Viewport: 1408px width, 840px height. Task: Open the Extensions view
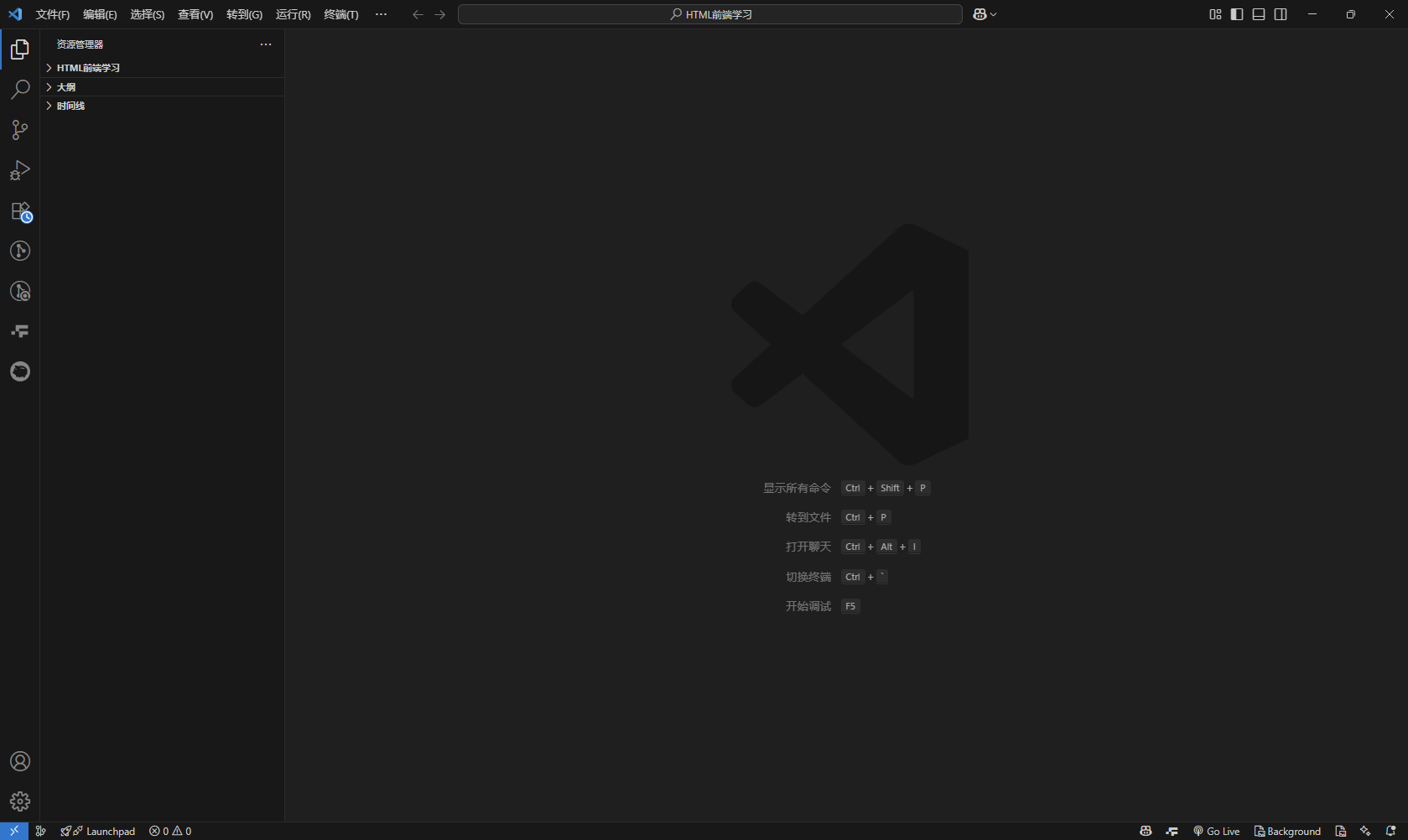pos(20,211)
